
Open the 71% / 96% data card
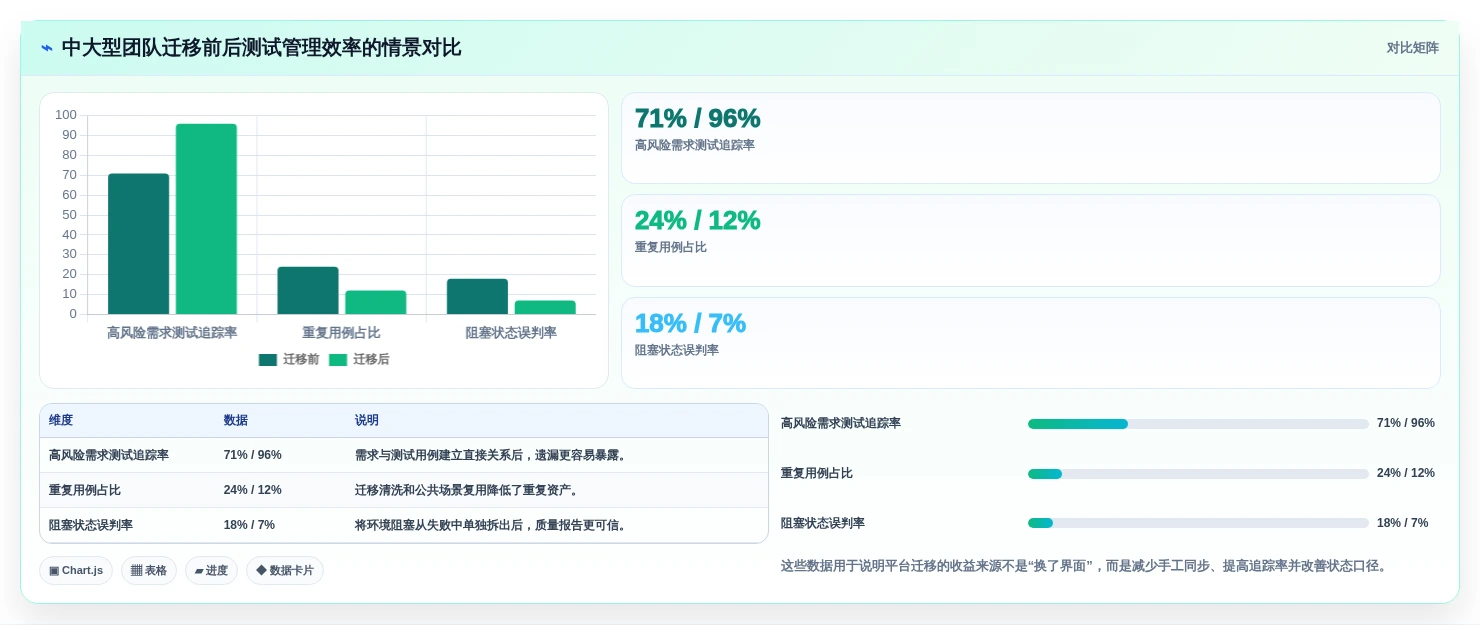1031,138
